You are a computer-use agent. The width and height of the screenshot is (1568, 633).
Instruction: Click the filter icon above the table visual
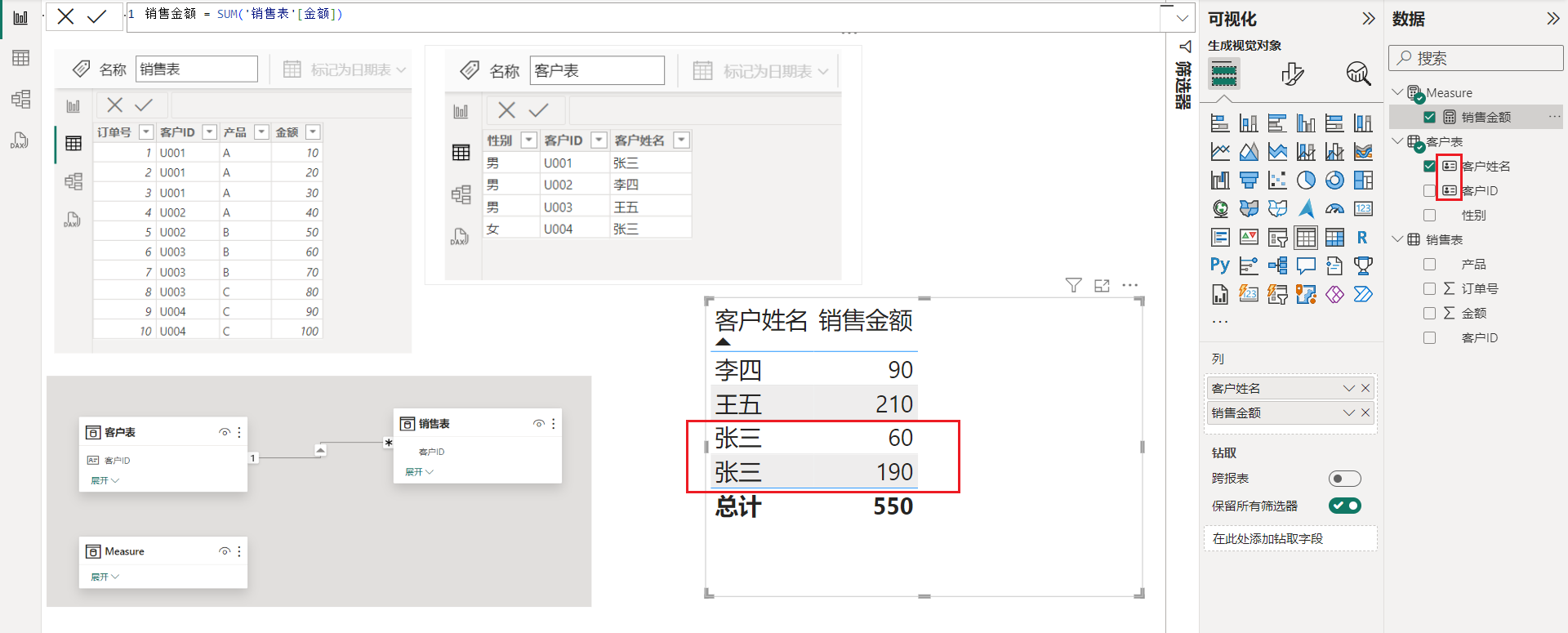click(x=1073, y=285)
